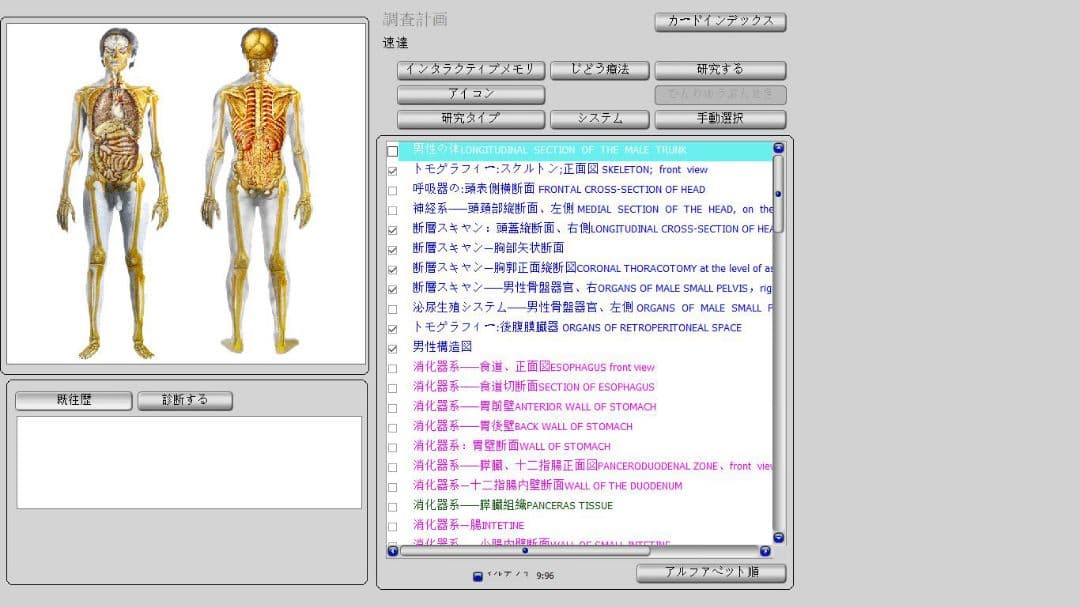Click the down arrow of list scrollbar

tap(778, 537)
